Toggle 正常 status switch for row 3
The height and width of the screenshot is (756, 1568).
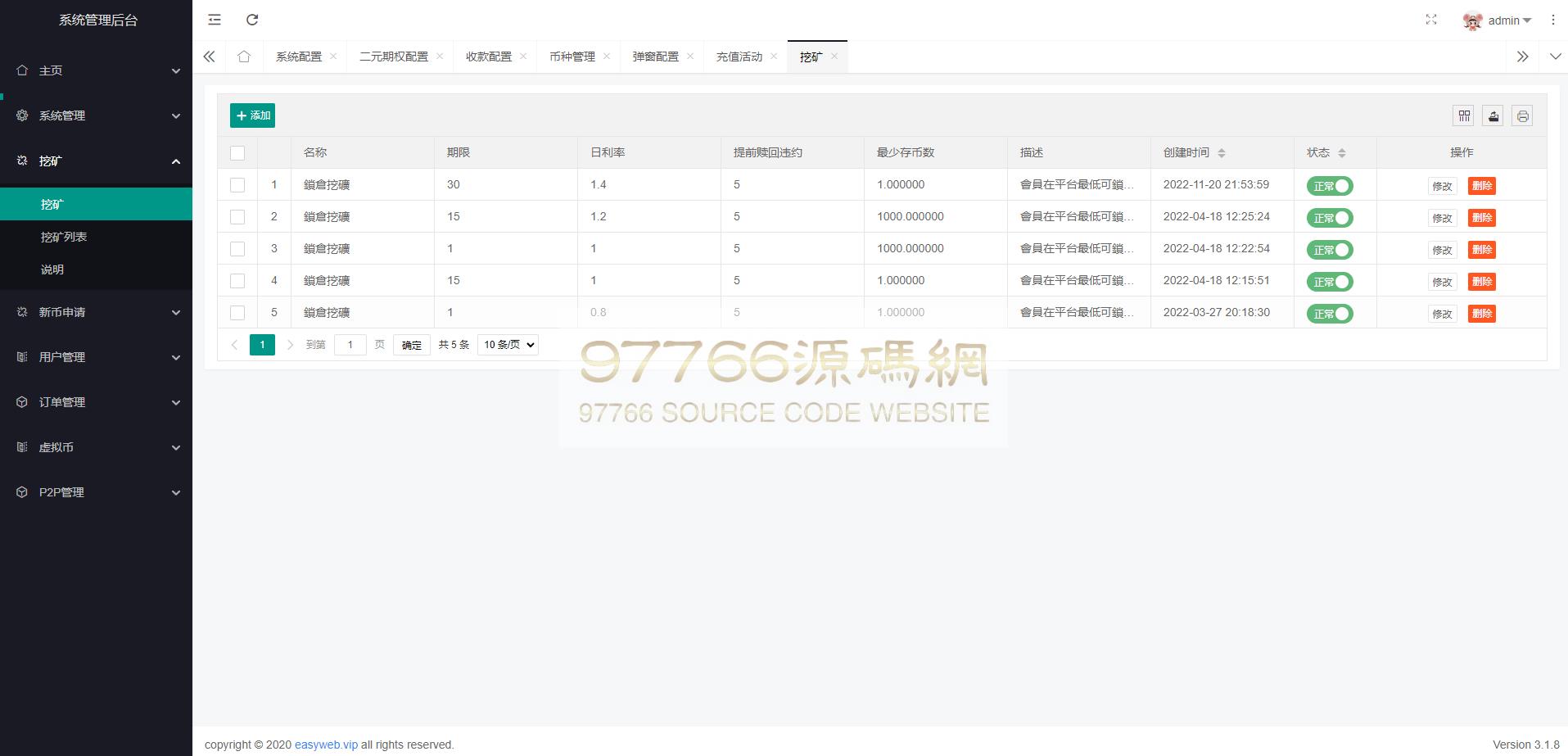(1330, 250)
